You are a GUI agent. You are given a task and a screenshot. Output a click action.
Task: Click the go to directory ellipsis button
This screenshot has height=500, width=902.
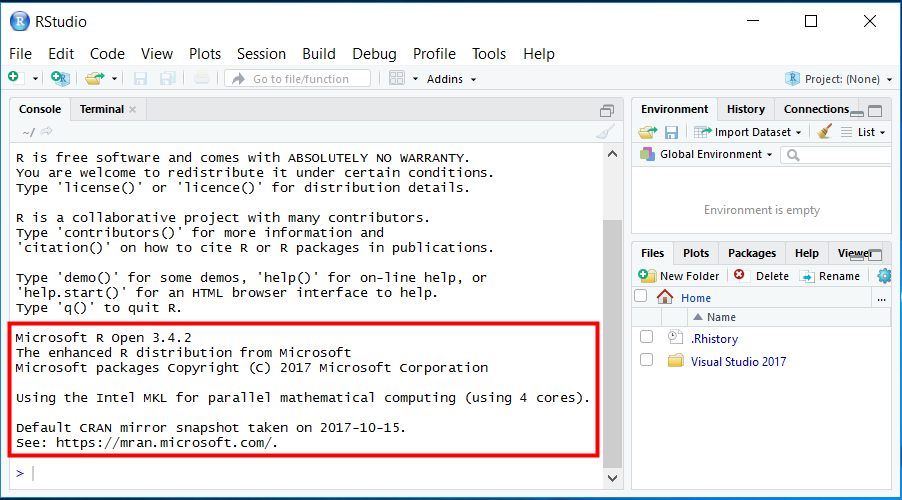[x=881, y=299]
